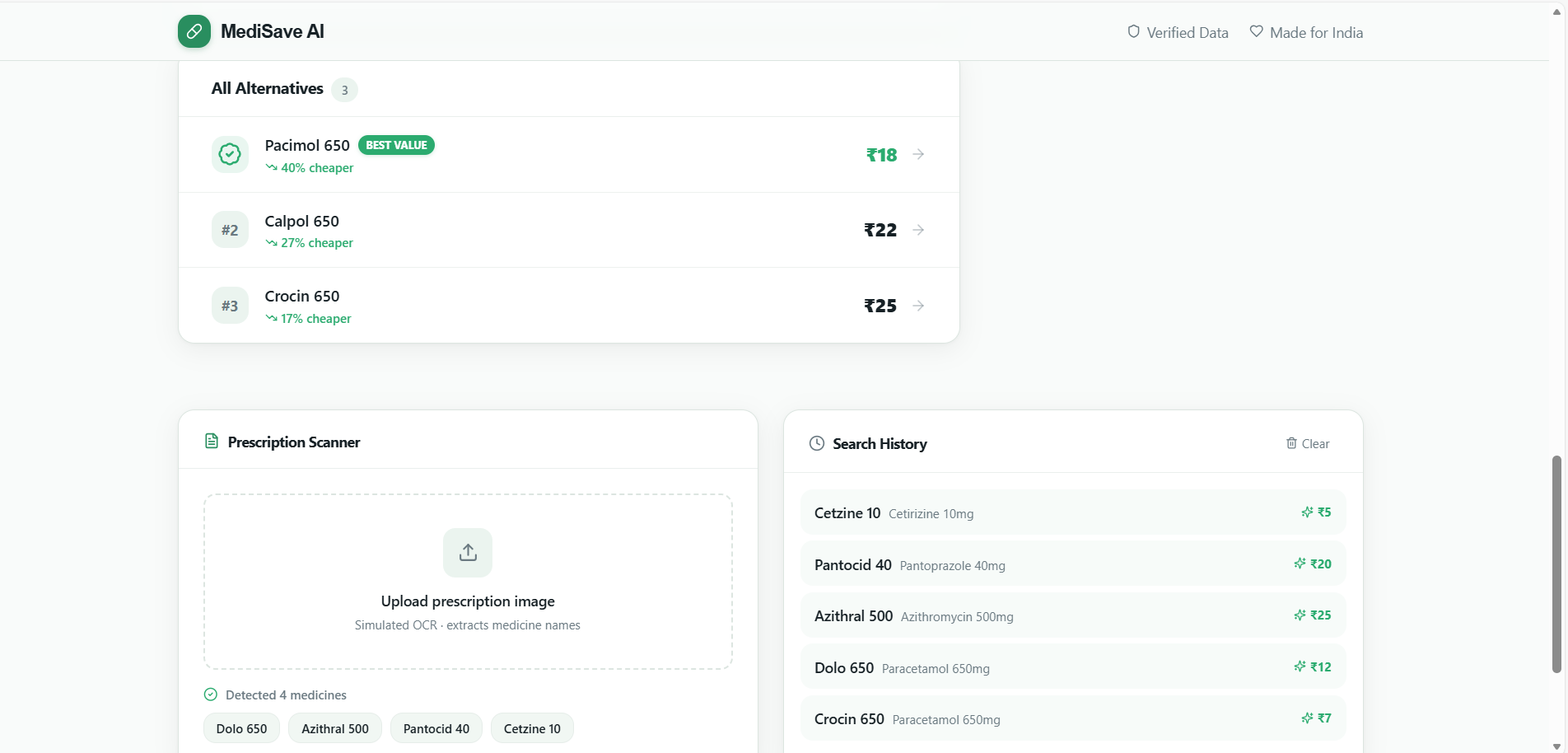
Task: Select the Cetzine 10 detected medicine chip
Action: coord(532,728)
